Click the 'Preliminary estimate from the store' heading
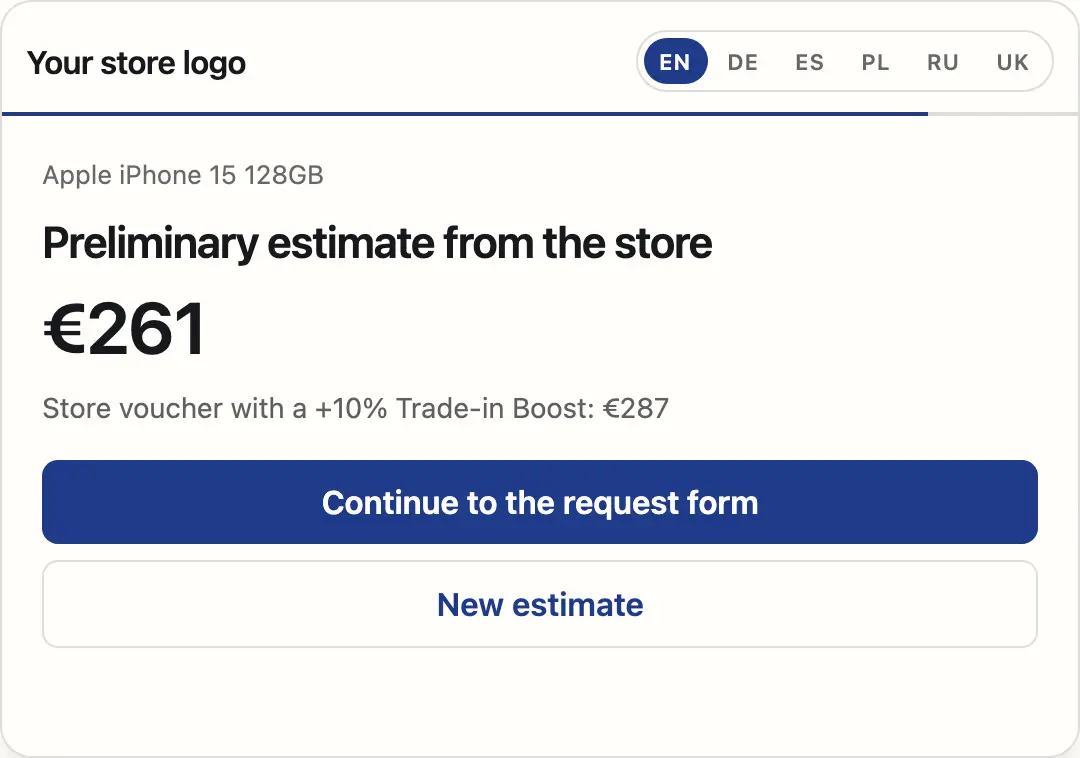Viewport: 1080px width, 758px height. [x=377, y=244]
